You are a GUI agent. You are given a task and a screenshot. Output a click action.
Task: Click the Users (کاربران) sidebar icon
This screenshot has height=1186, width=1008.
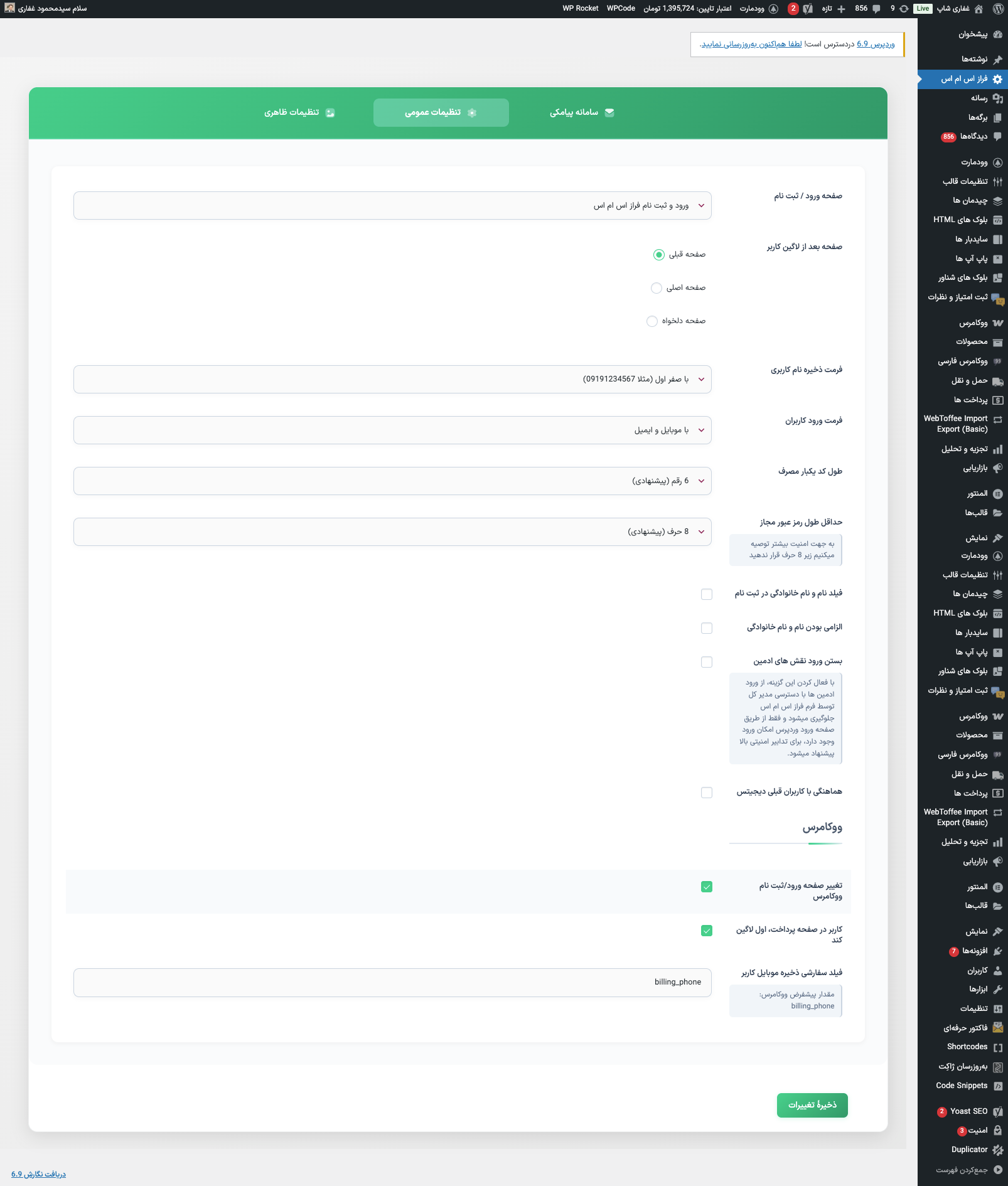[998, 970]
